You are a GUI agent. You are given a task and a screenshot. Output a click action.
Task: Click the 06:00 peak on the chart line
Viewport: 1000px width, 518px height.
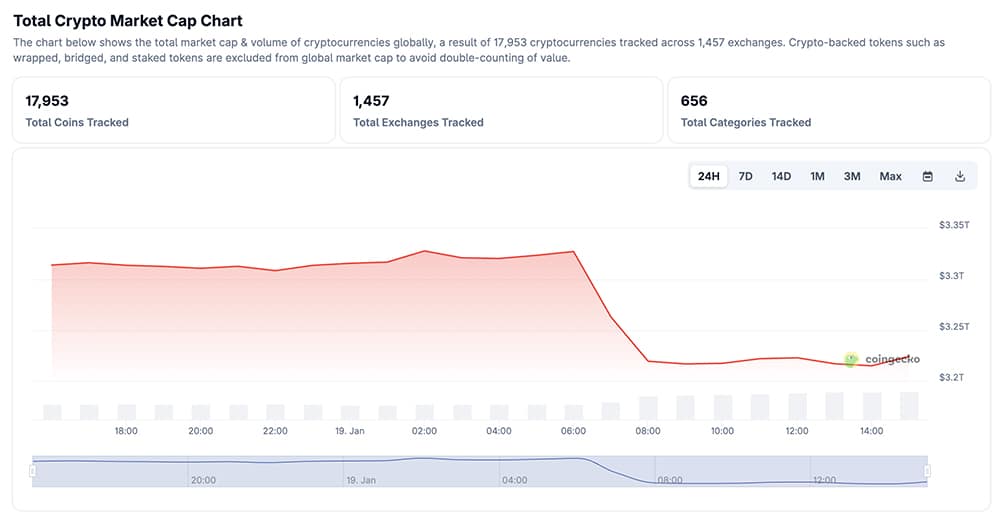click(x=574, y=252)
